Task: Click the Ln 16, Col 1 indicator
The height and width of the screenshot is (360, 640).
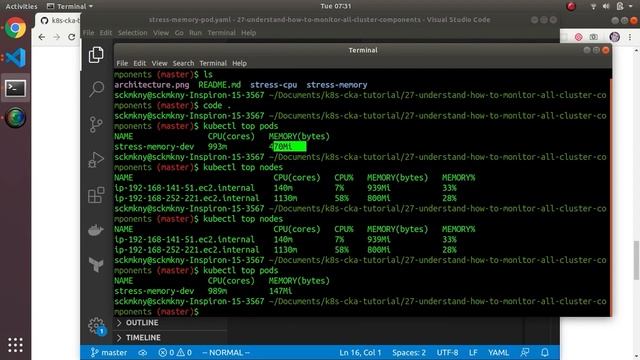Action: point(360,353)
